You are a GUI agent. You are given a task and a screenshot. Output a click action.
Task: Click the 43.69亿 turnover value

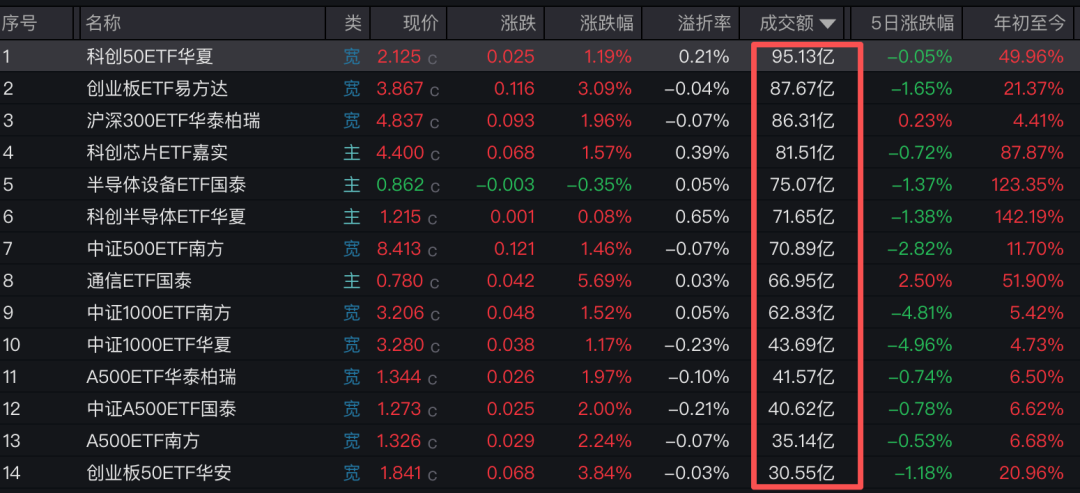(x=803, y=345)
